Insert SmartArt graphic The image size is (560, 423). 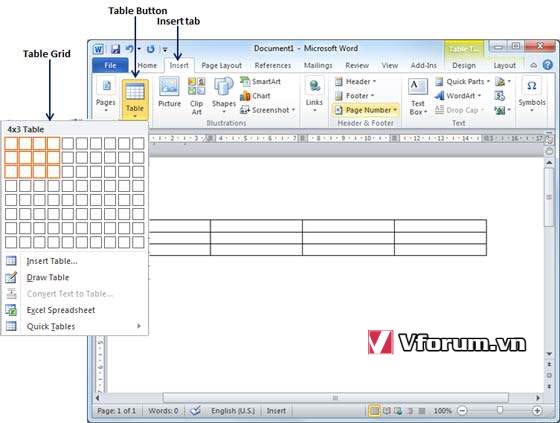pos(260,81)
